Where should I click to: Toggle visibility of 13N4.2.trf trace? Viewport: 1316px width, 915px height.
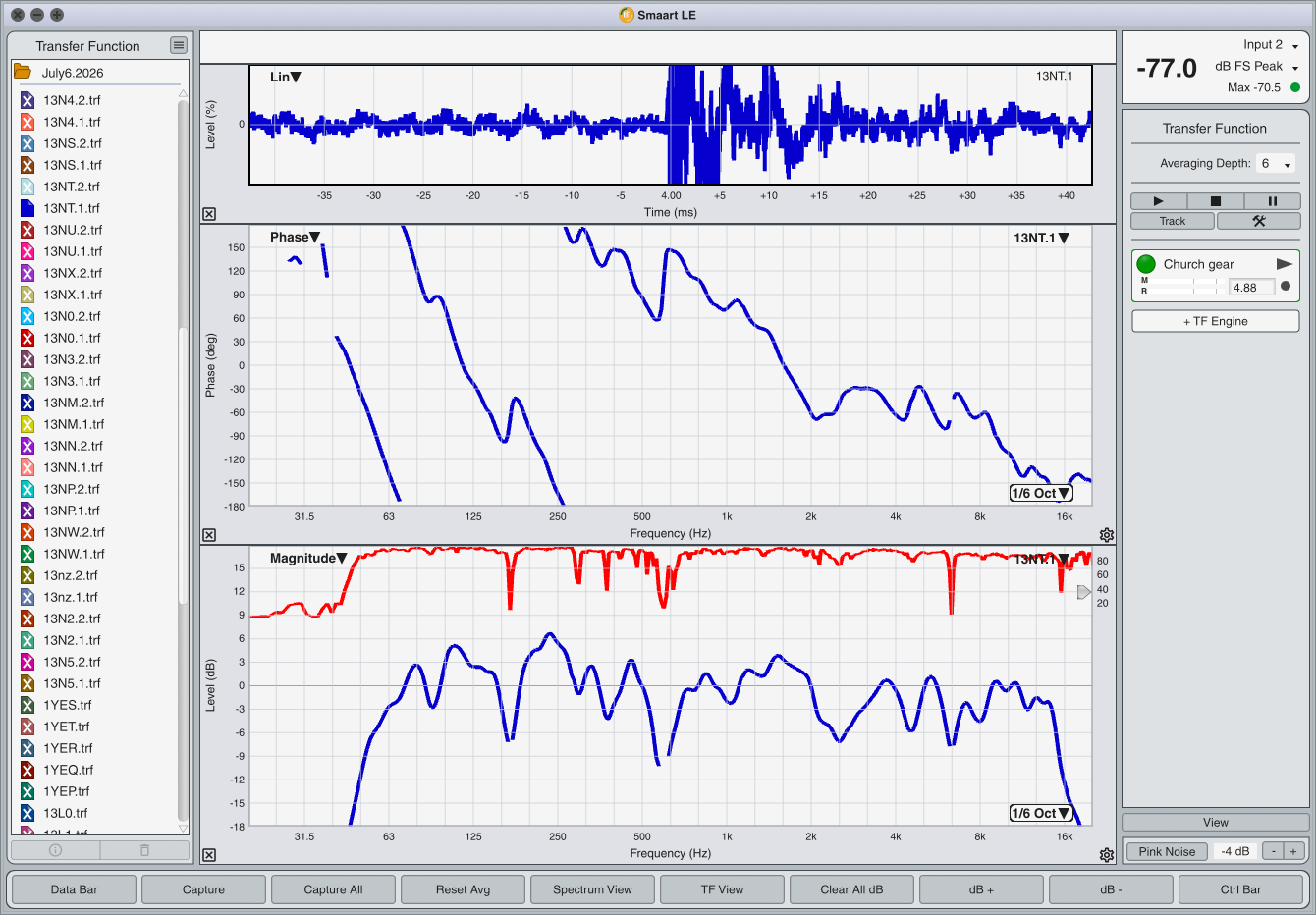(x=27, y=100)
